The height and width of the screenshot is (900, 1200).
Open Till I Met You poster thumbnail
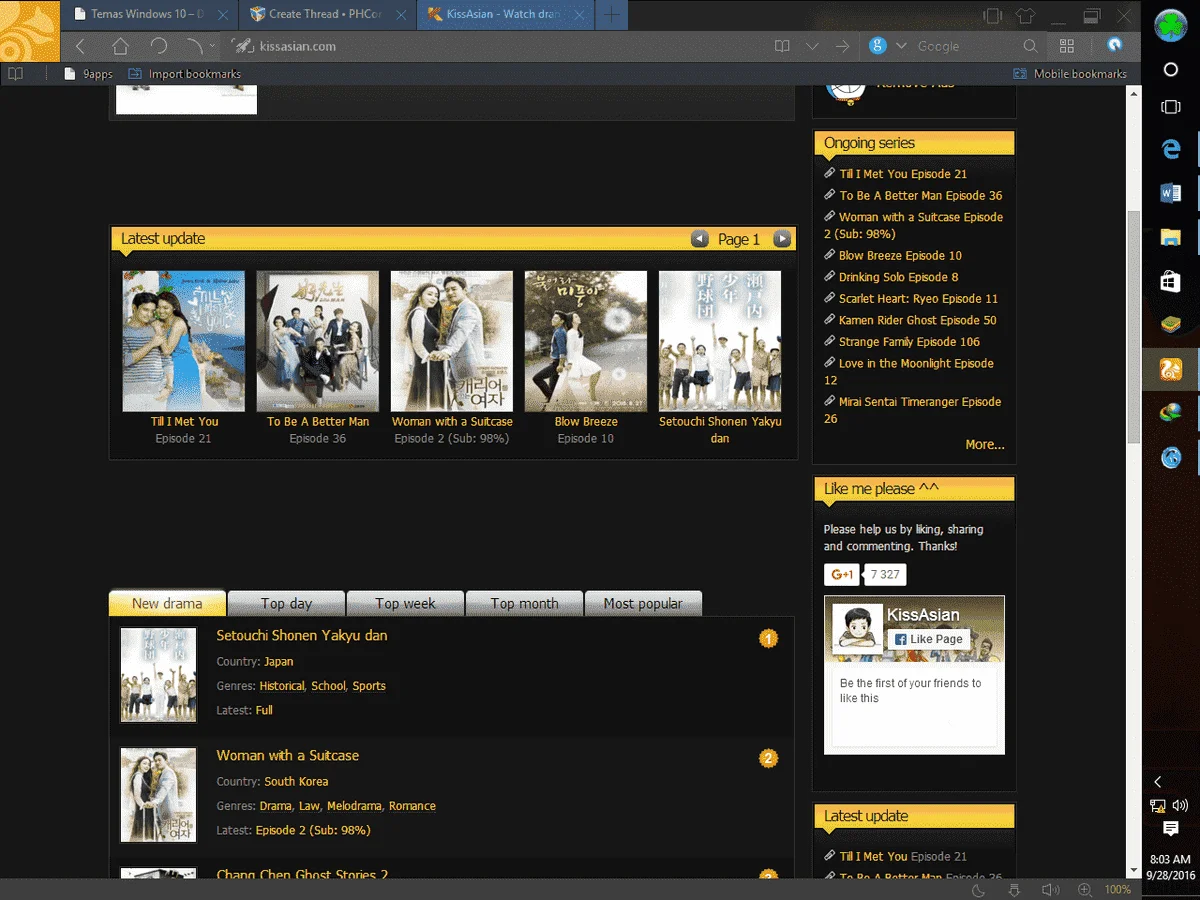(184, 341)
